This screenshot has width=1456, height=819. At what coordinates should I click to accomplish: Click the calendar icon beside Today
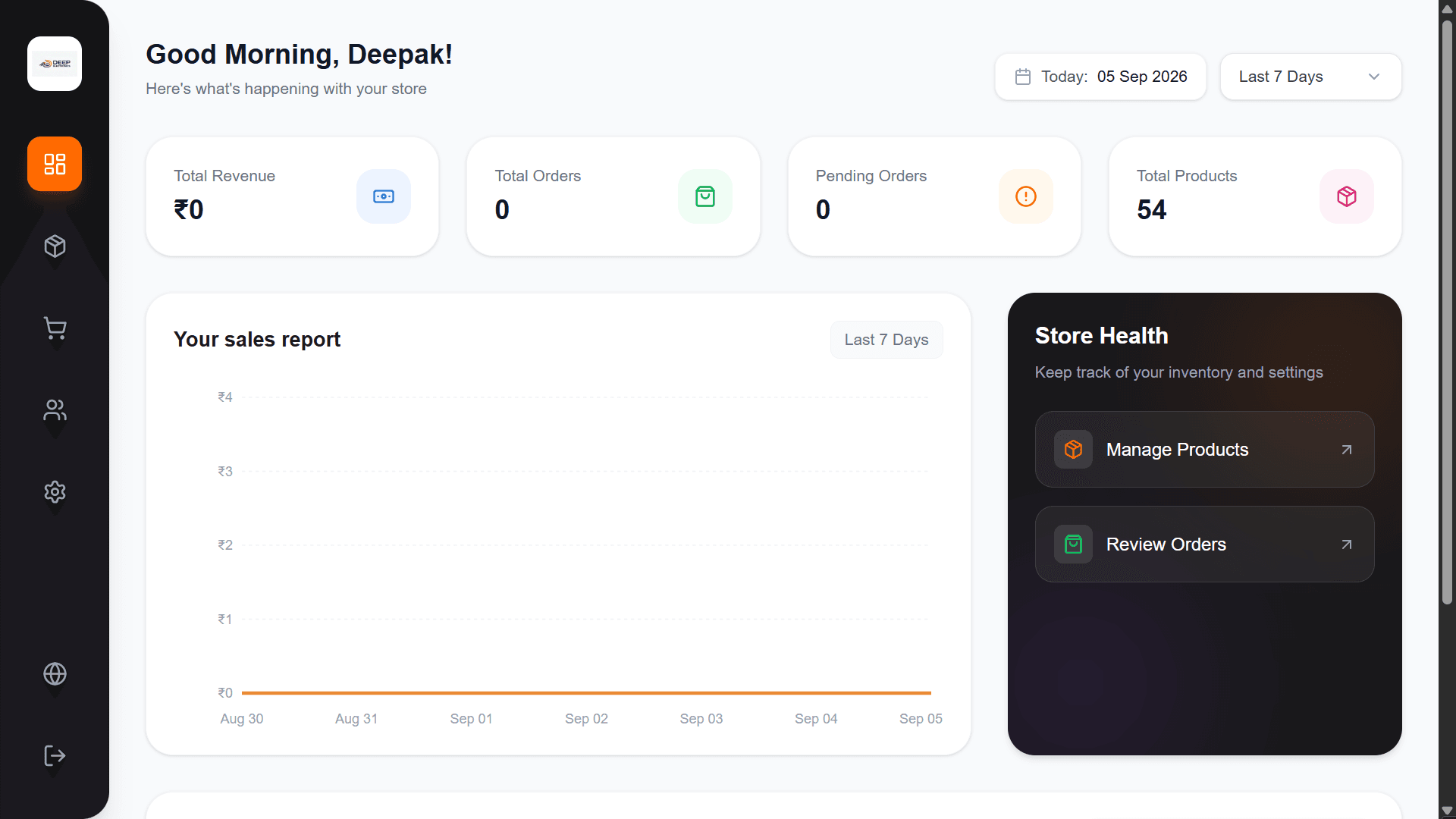click(1023, 77)
